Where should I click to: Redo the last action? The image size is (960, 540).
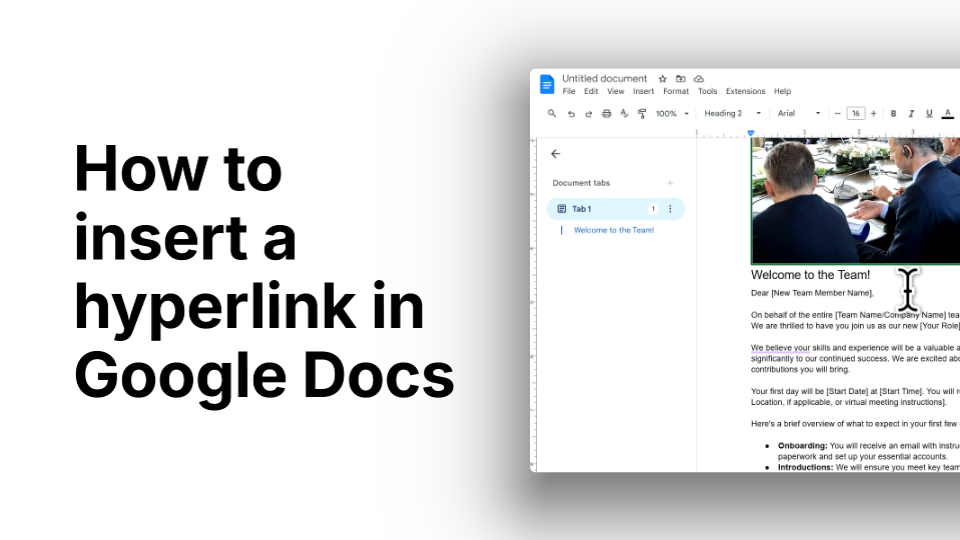tap(588, 113)
